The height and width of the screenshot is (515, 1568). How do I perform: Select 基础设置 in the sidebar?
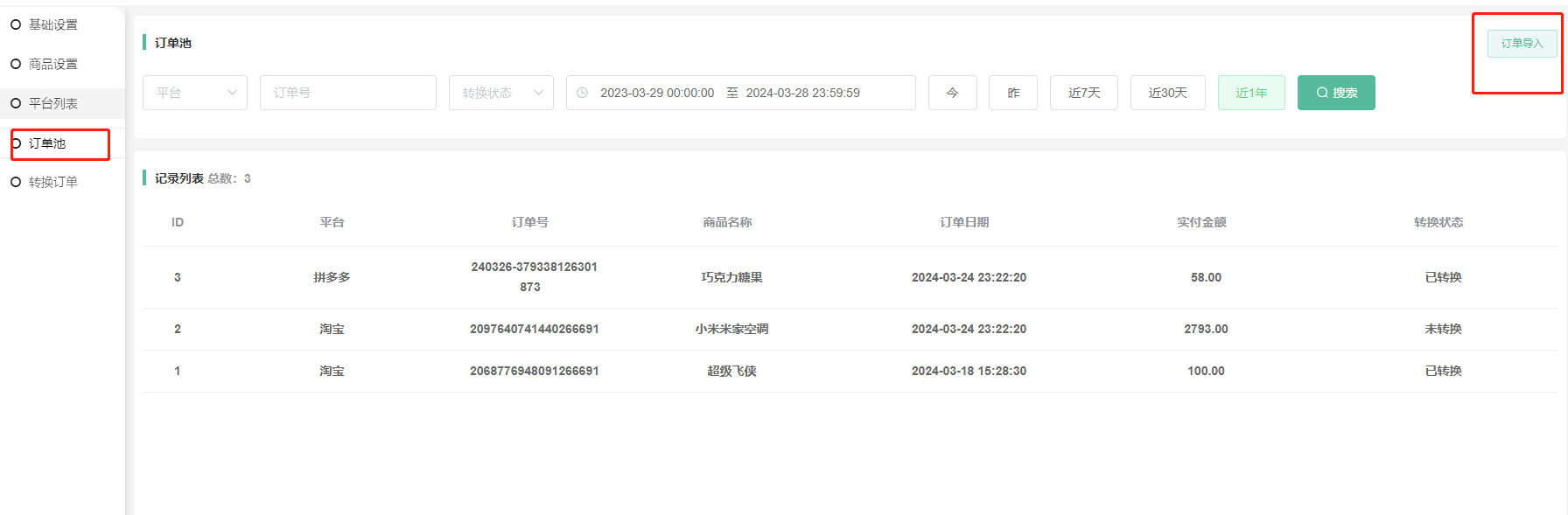click(x=52, y=24)
